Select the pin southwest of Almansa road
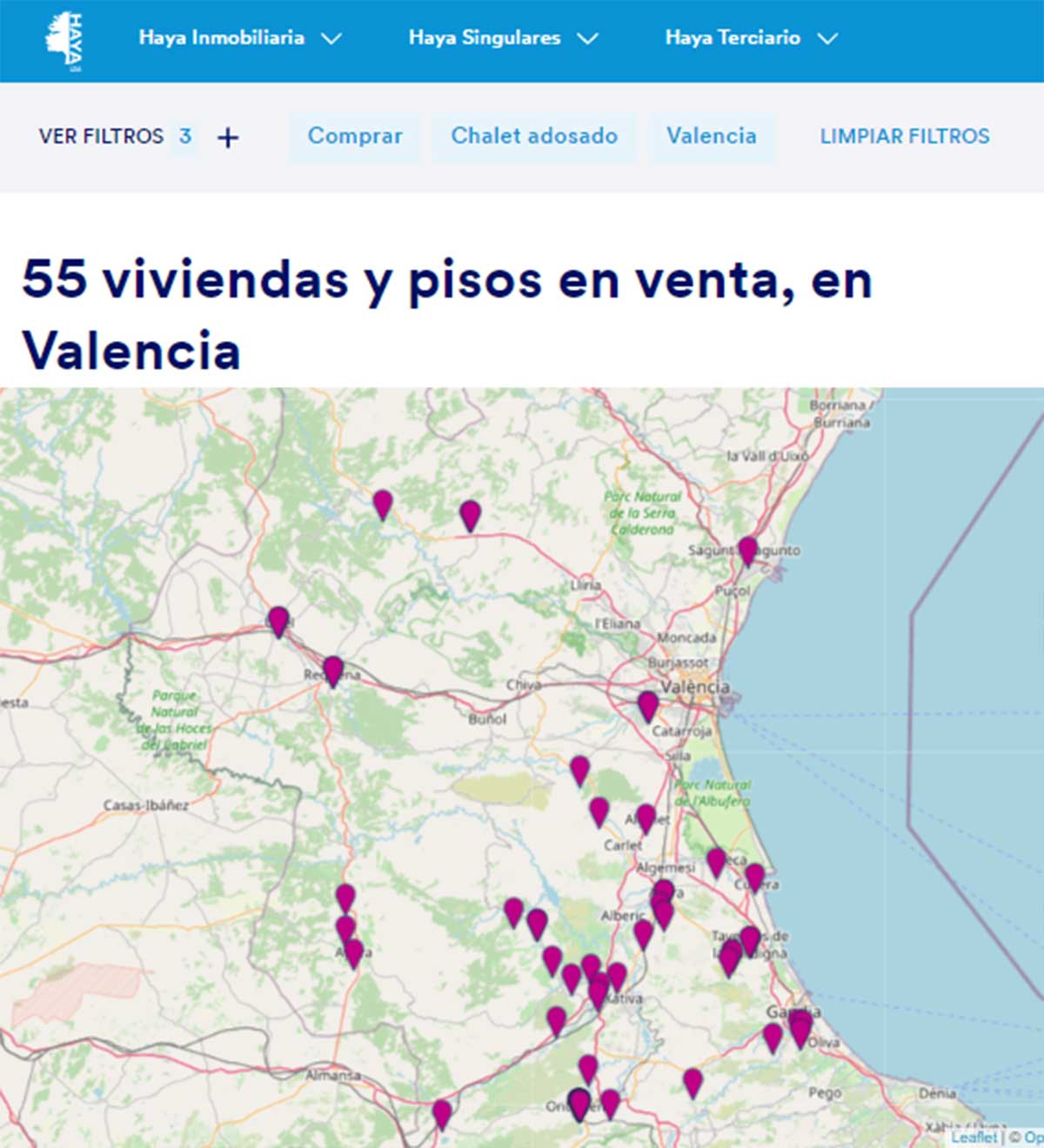 coord(442,1113)
